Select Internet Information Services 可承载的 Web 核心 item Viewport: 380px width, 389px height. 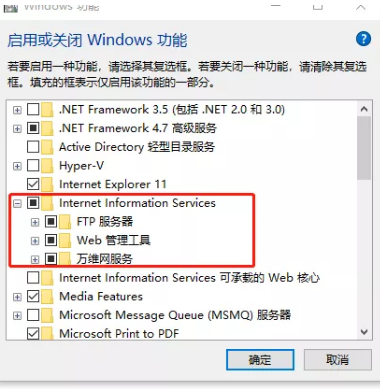(x=189, y=278)
